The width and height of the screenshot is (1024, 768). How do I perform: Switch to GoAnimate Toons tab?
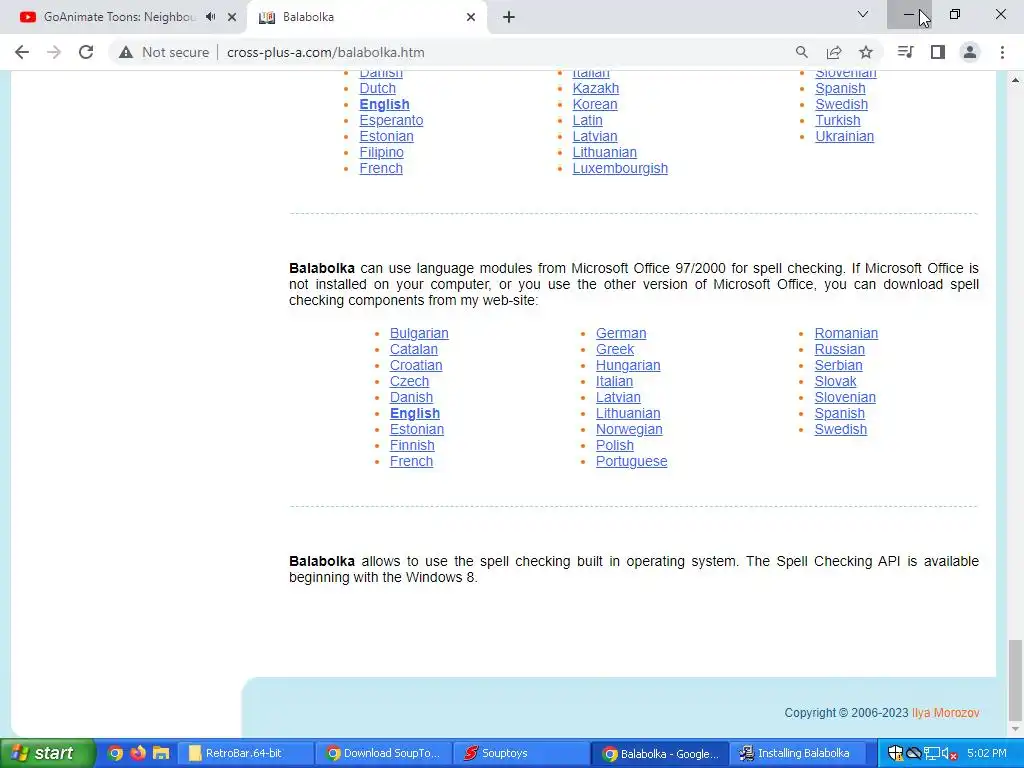pyautogui.click(x=120, y=17)
